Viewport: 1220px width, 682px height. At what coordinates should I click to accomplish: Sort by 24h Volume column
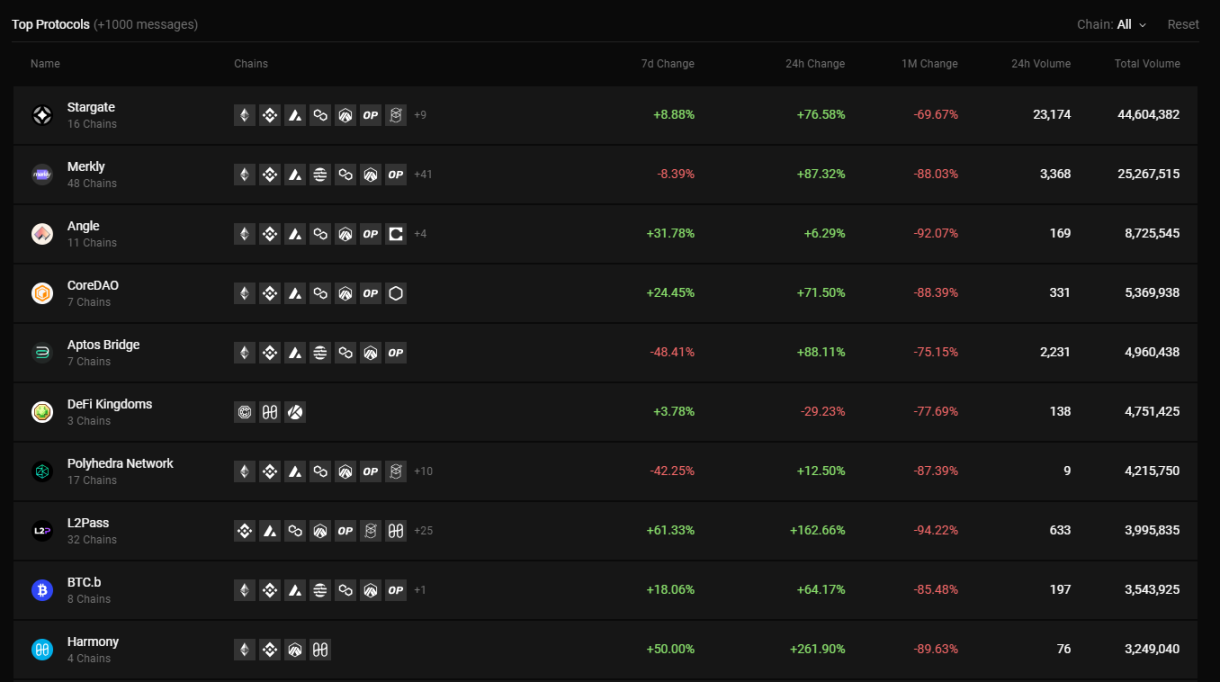point(1040,64)
